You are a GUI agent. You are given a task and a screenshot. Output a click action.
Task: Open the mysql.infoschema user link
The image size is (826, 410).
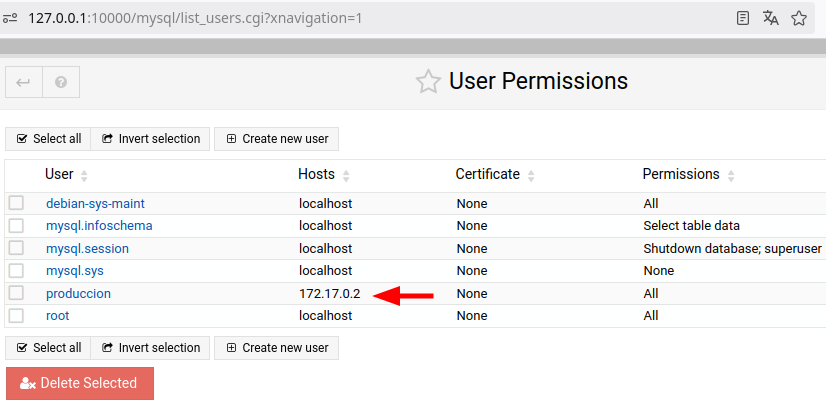100,226
